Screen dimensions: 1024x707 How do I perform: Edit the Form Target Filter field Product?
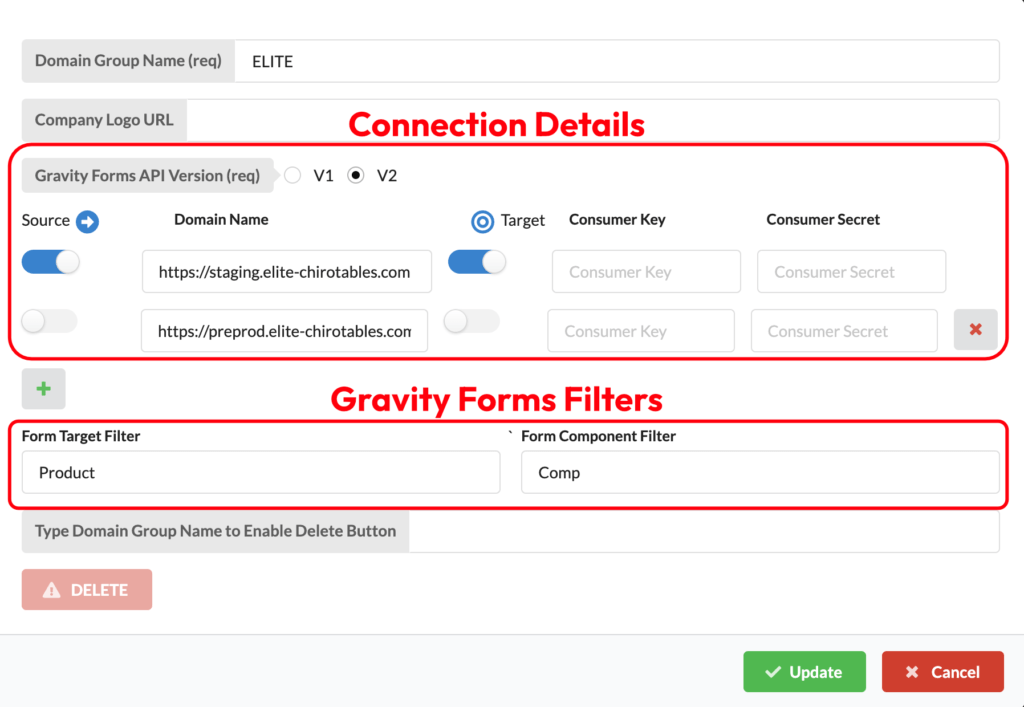(x=261, y=472)
